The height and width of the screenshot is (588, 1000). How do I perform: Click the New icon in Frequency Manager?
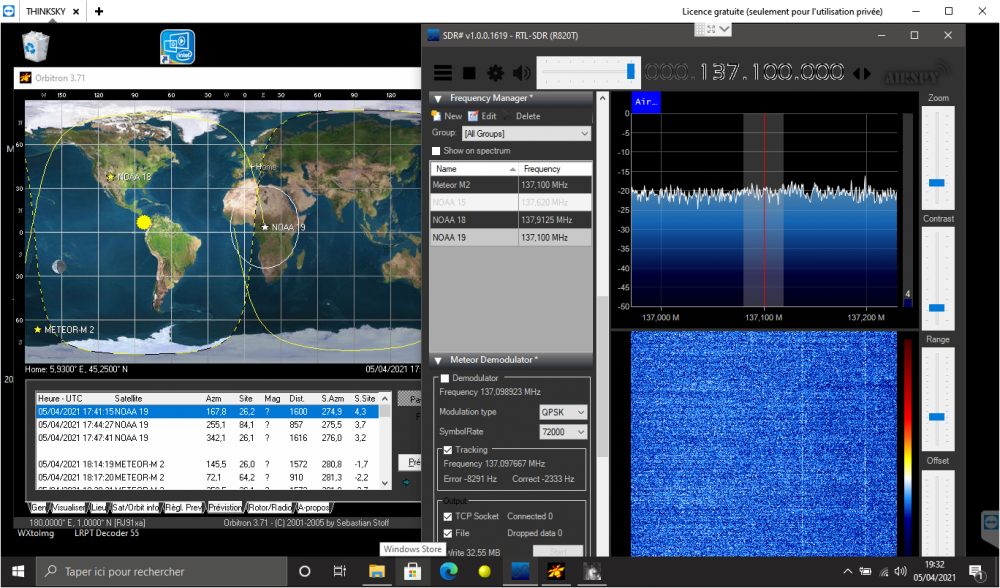[436, 116]
